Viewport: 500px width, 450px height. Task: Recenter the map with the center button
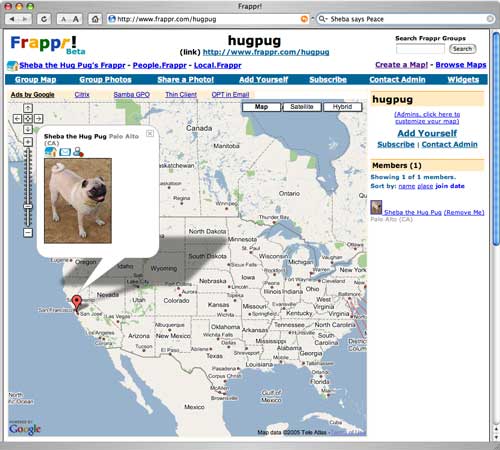[28, 118]
